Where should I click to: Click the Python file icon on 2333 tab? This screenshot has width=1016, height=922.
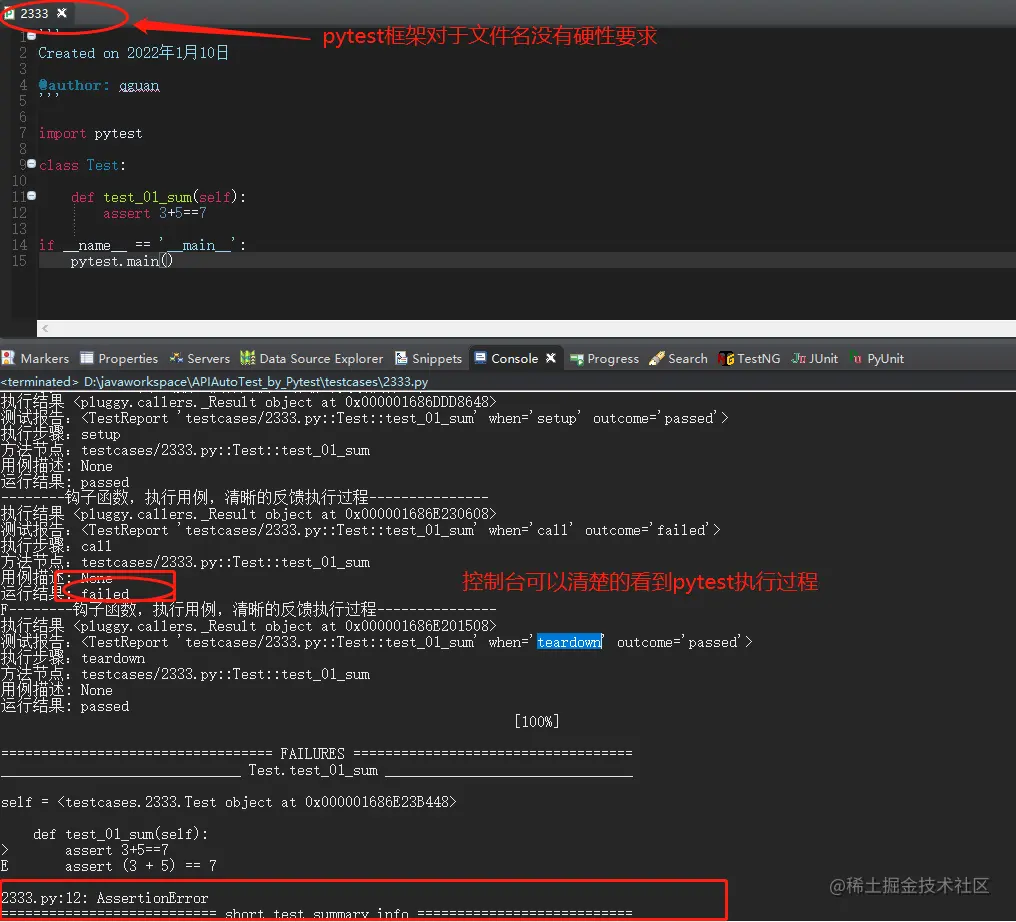coord(9,13)
